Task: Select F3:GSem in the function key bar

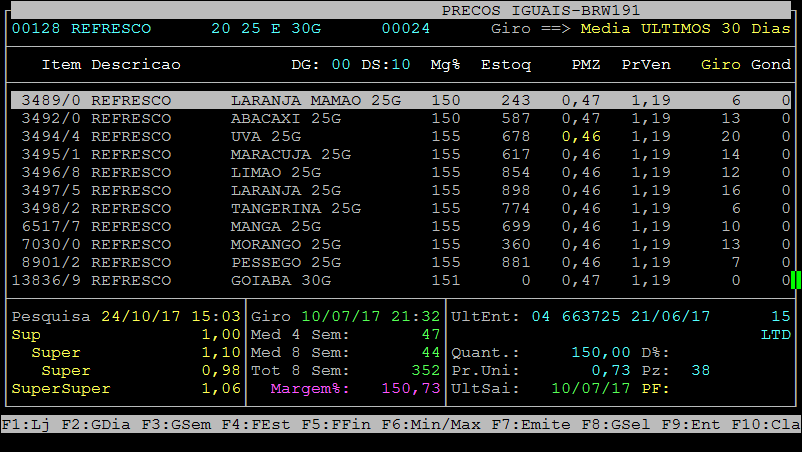Action: pos(176,425)
